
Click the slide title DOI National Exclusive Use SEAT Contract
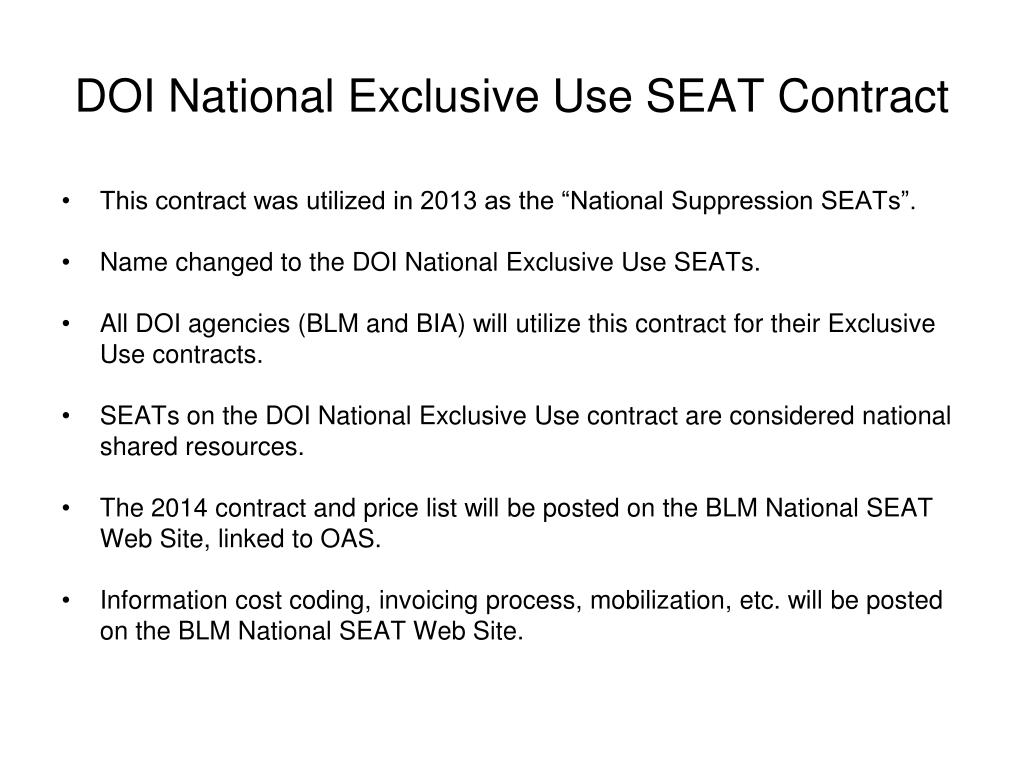point(512,97)
